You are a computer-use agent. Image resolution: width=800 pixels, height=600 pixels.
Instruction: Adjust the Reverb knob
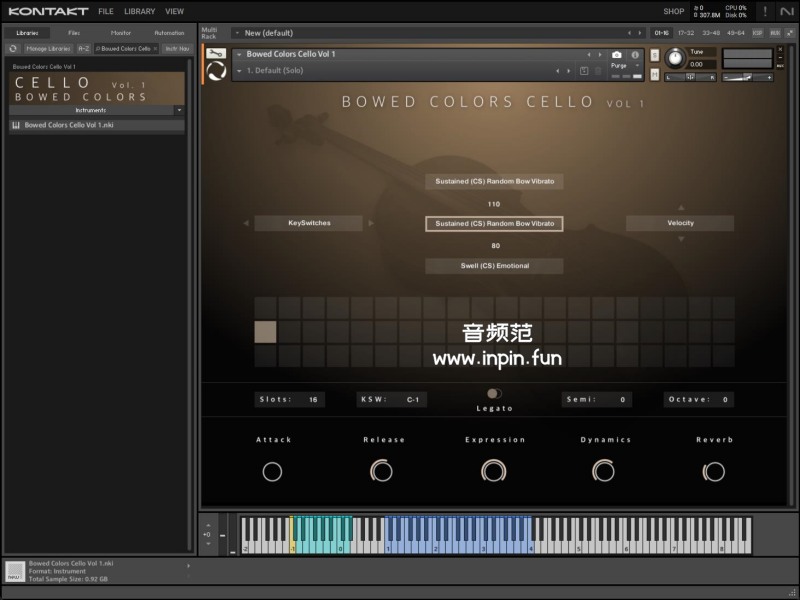(x=714, y=471)
